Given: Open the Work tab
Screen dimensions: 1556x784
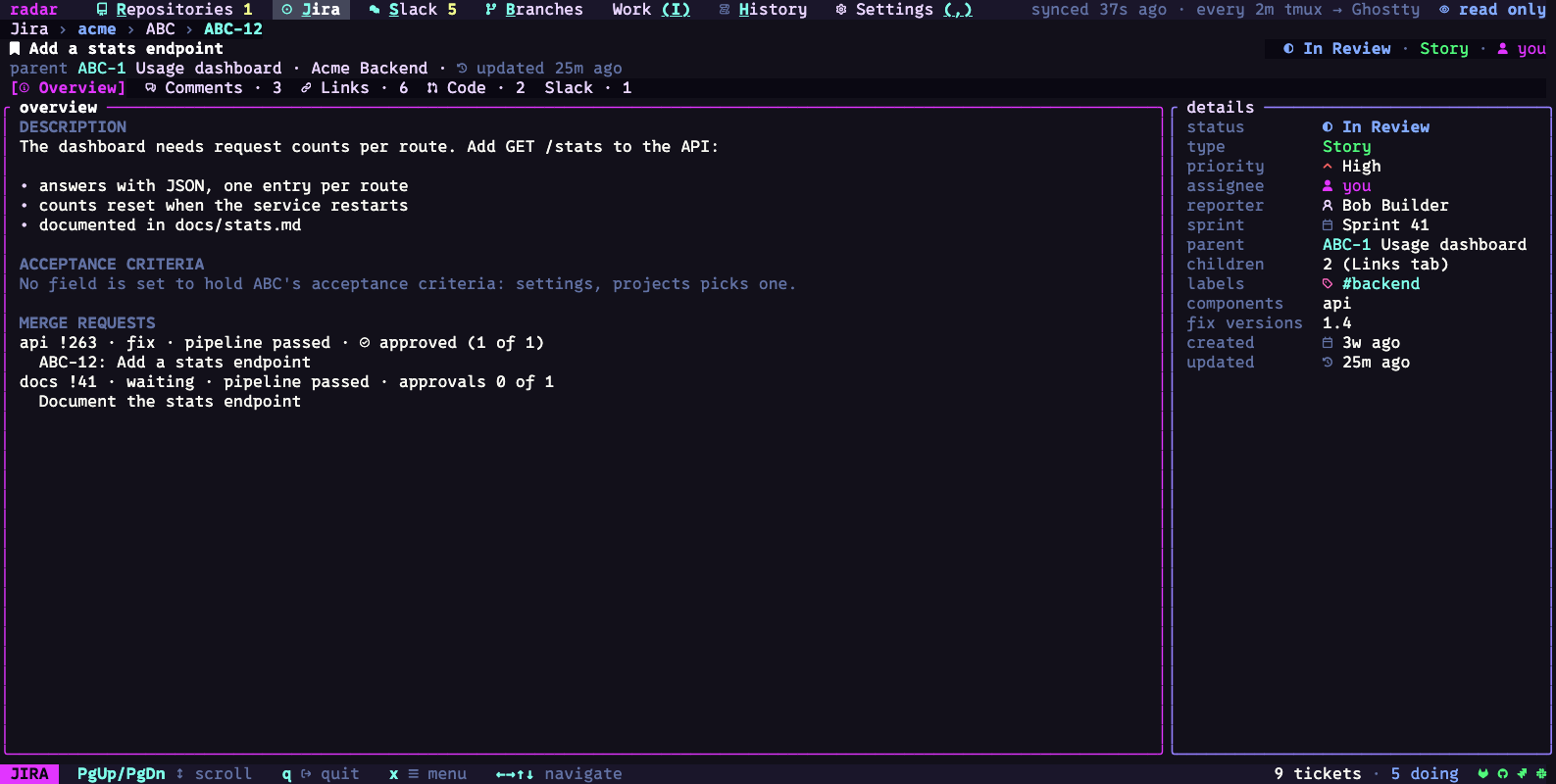Looking at the screenshot, I should [651, 9].
